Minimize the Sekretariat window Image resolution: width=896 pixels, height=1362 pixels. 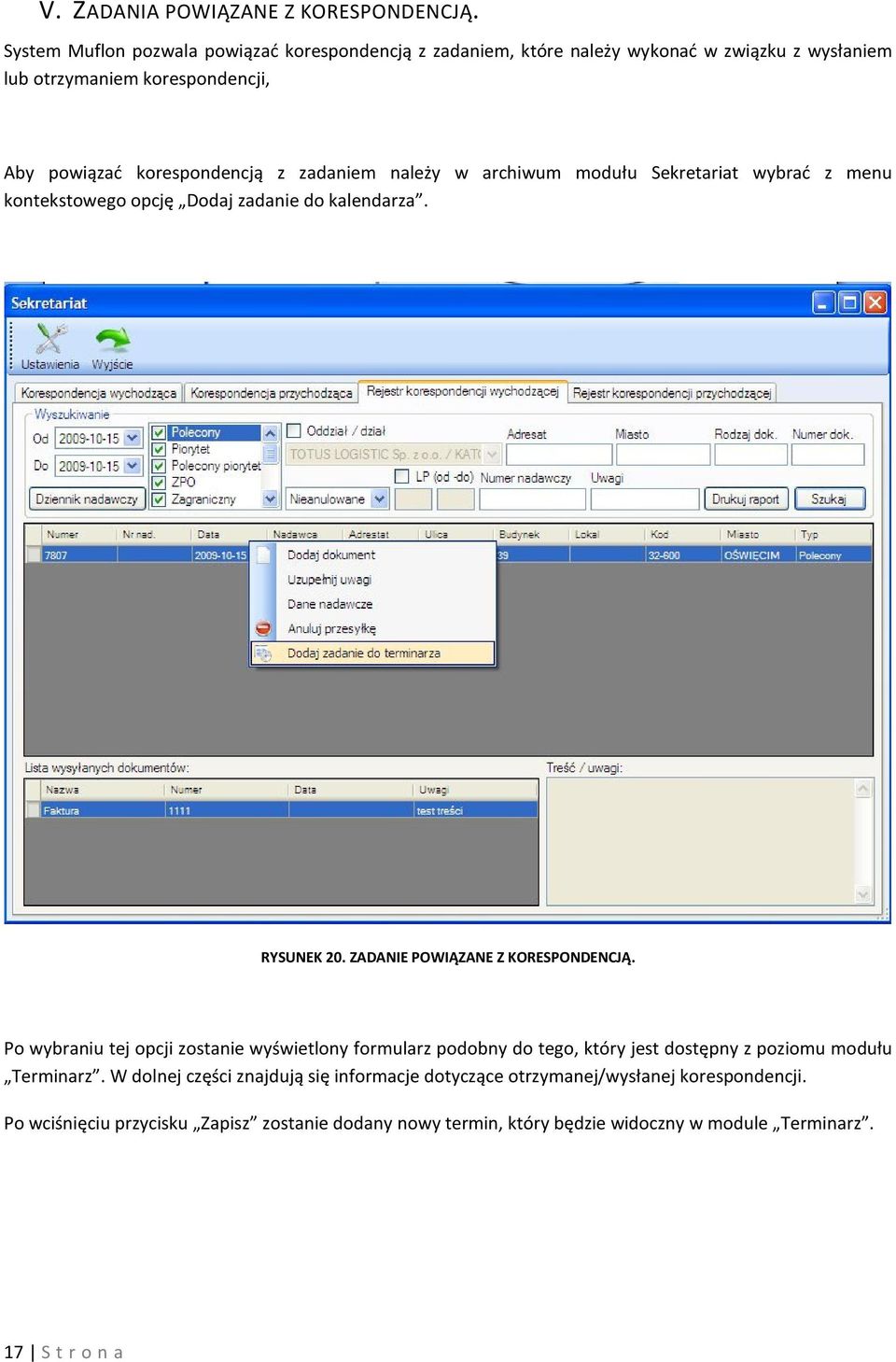pyautogui.click(x=823, y=302)
